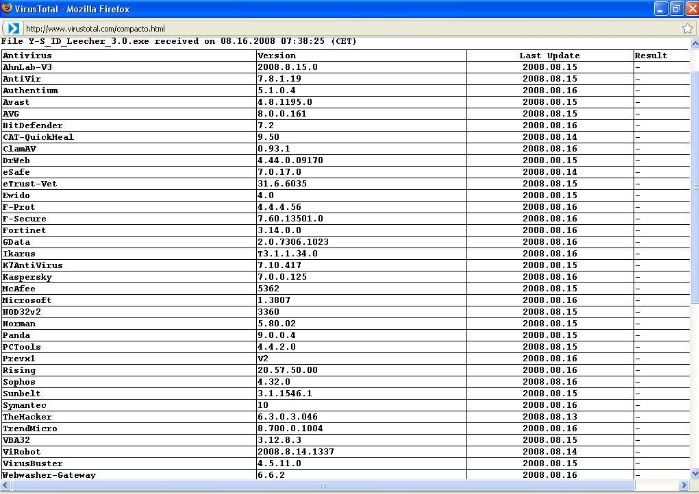Viewport: 699px width, 494px height.
Task: Select the F-Secure antivirus name
Action: 25,218
